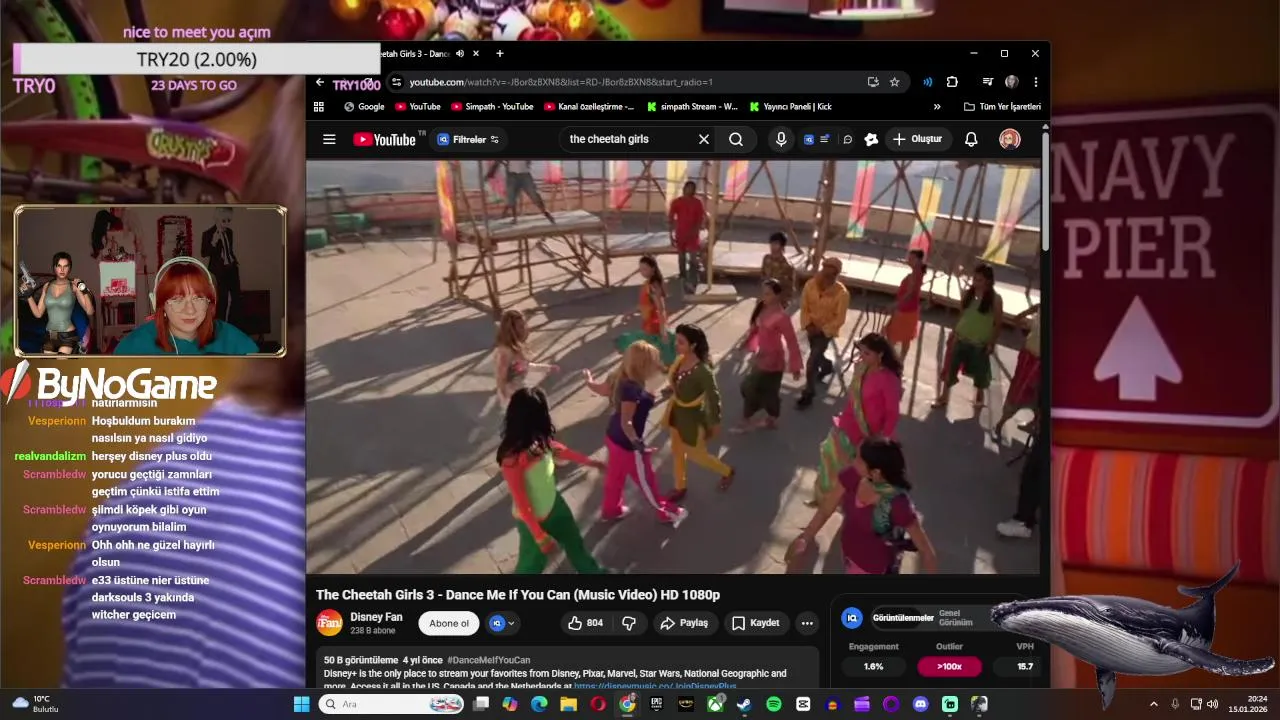Click the video player area
This screenshot has width=1280, height=720.
pyautogui.click(x=673, y=367)
